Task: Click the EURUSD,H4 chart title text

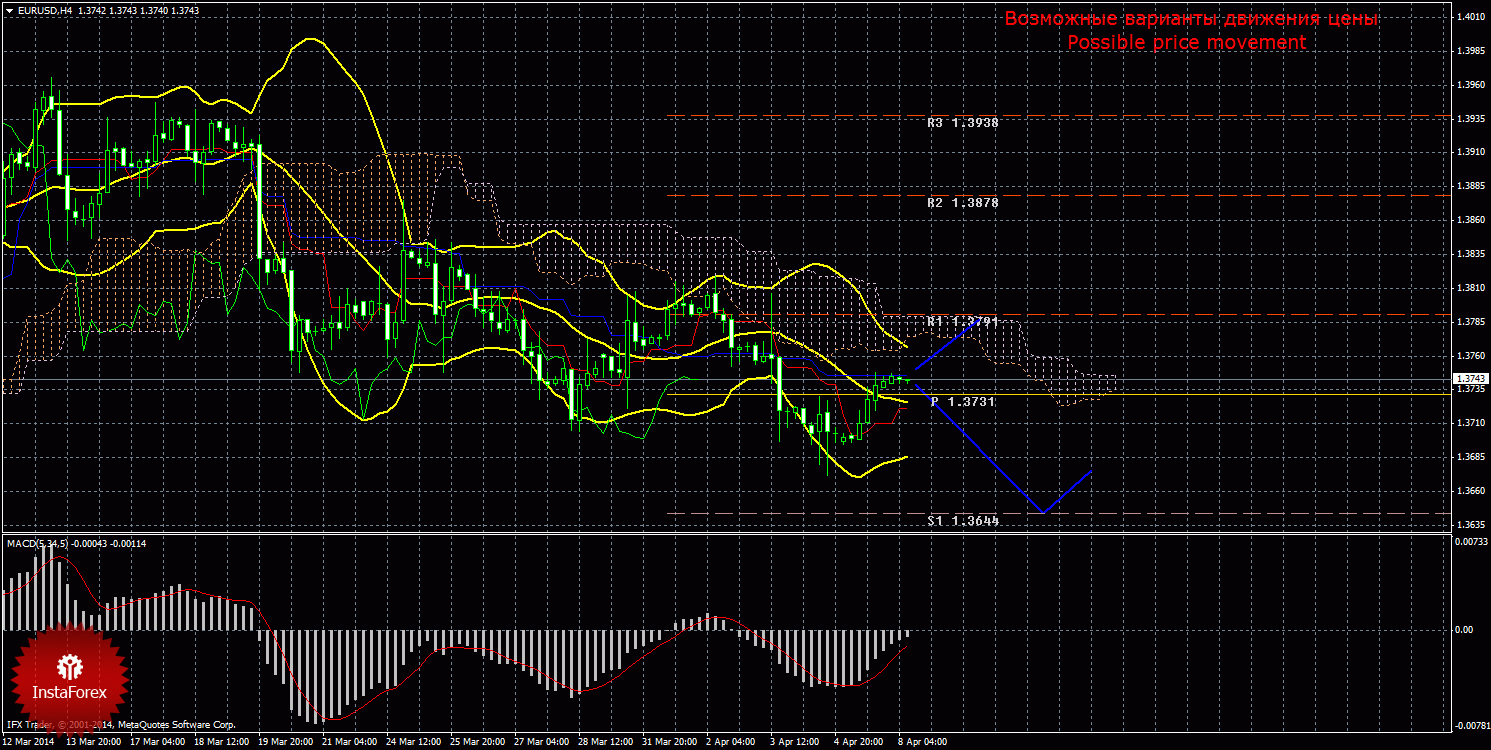Action: [43, 10]
